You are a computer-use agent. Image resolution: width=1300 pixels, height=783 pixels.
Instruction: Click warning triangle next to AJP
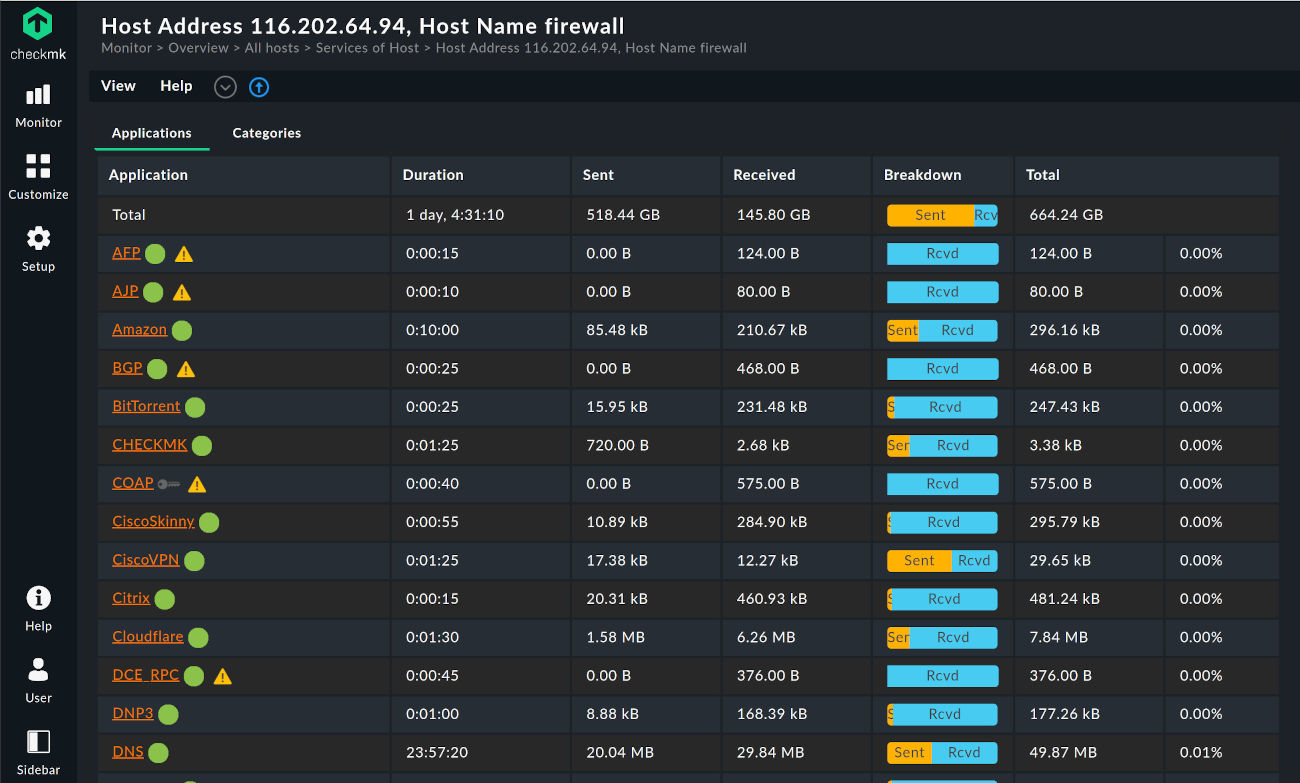tap(181, 293)
